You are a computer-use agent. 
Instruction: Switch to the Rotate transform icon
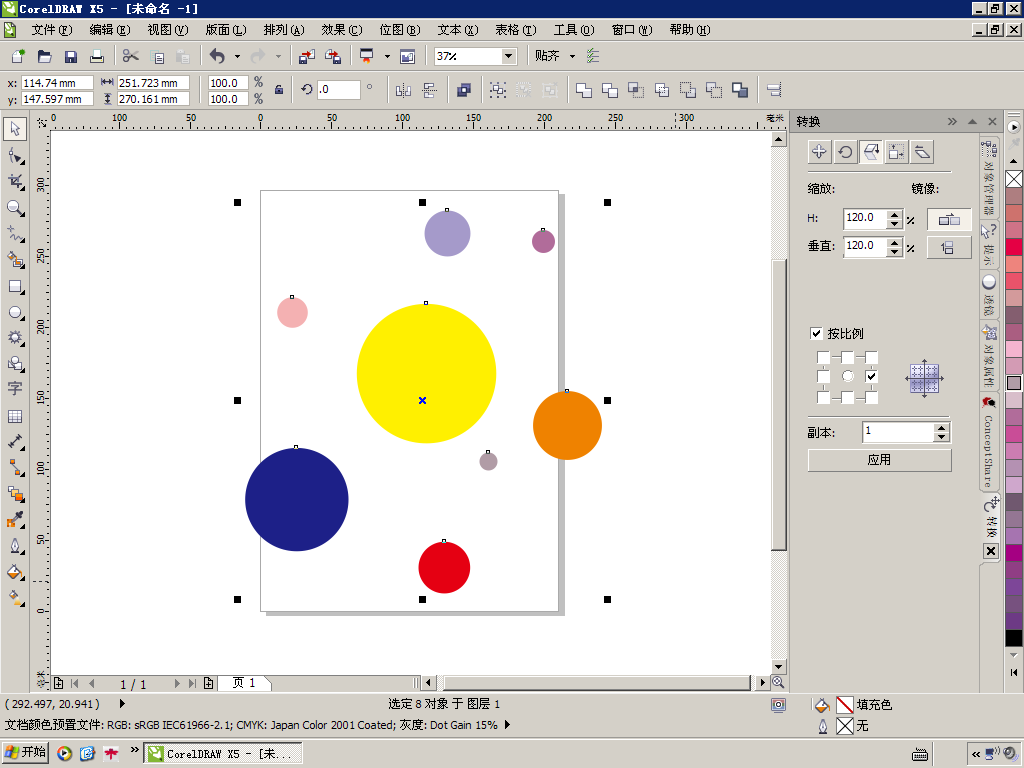click(x=845, y=152)
